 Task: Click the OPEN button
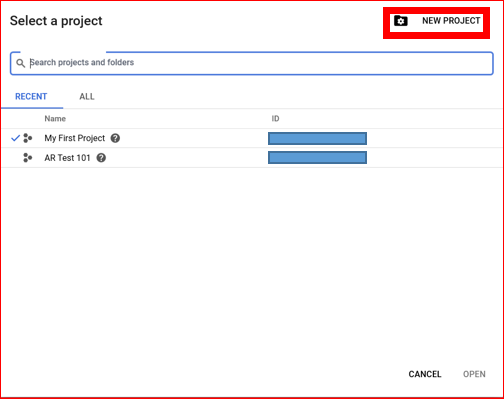click(474, 374)
